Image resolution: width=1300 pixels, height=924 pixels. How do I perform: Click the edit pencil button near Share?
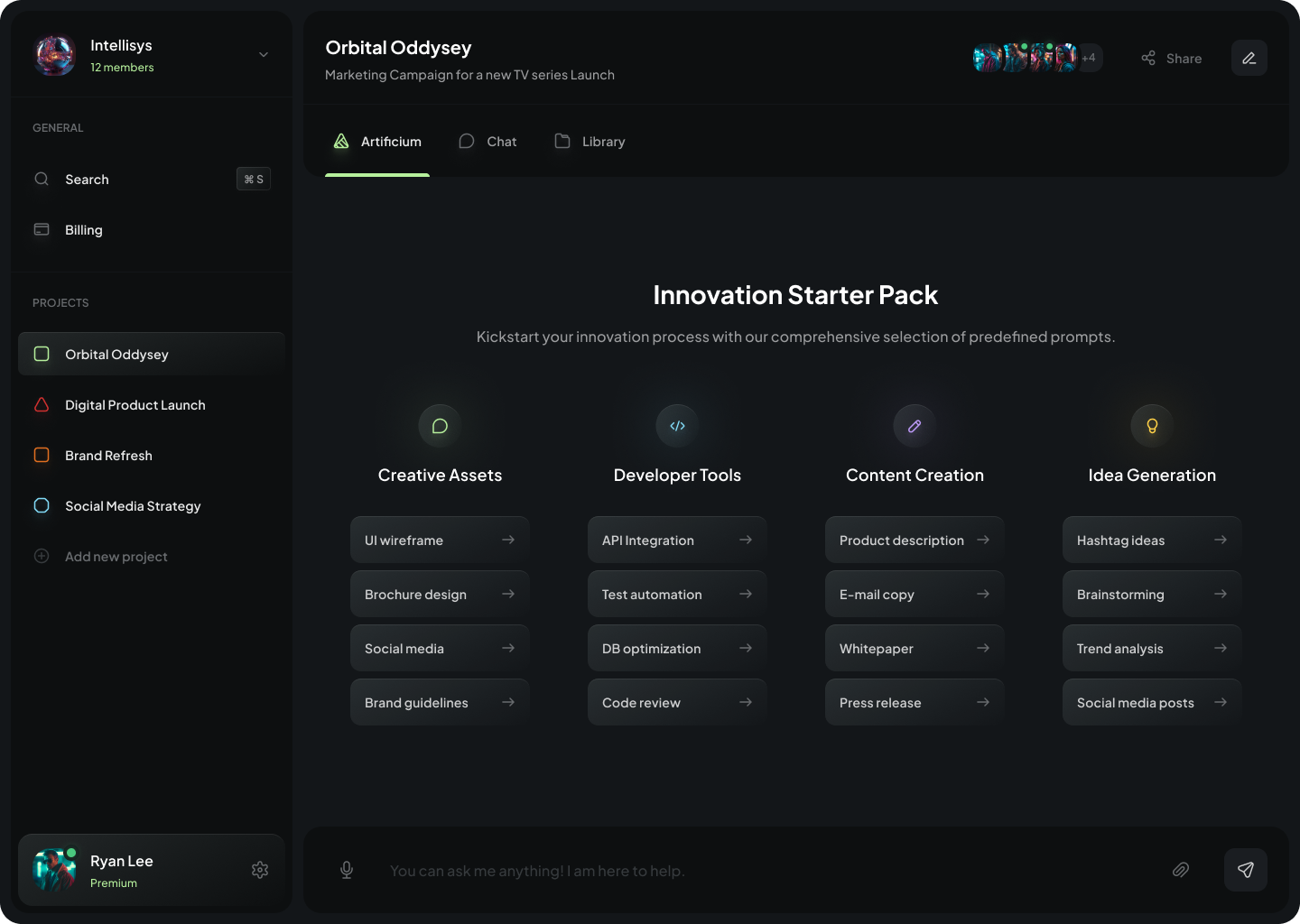(x=1249, y=57)
